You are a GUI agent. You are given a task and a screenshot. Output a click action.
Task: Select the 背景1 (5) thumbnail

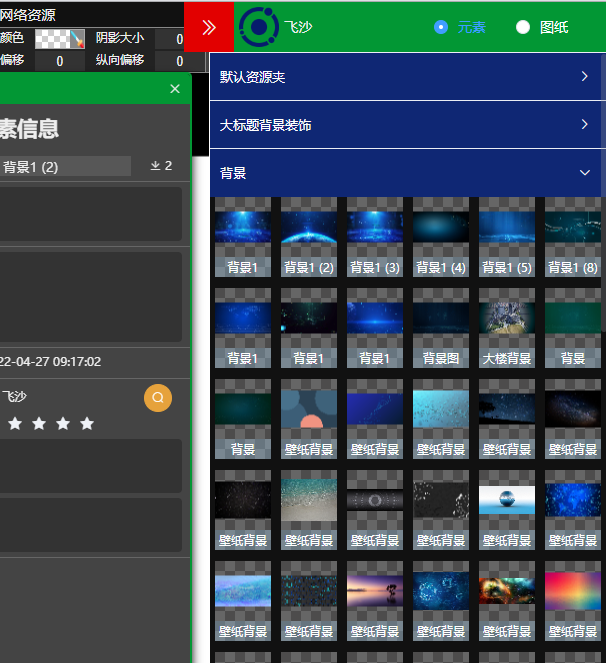coord(507,237)
